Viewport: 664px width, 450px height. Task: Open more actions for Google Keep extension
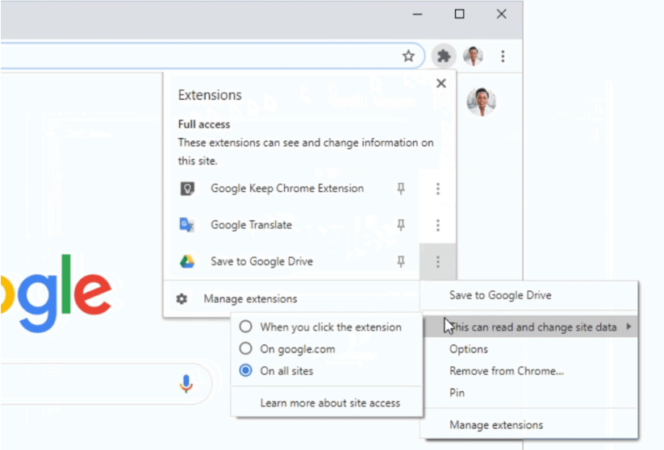pos(438,189)
